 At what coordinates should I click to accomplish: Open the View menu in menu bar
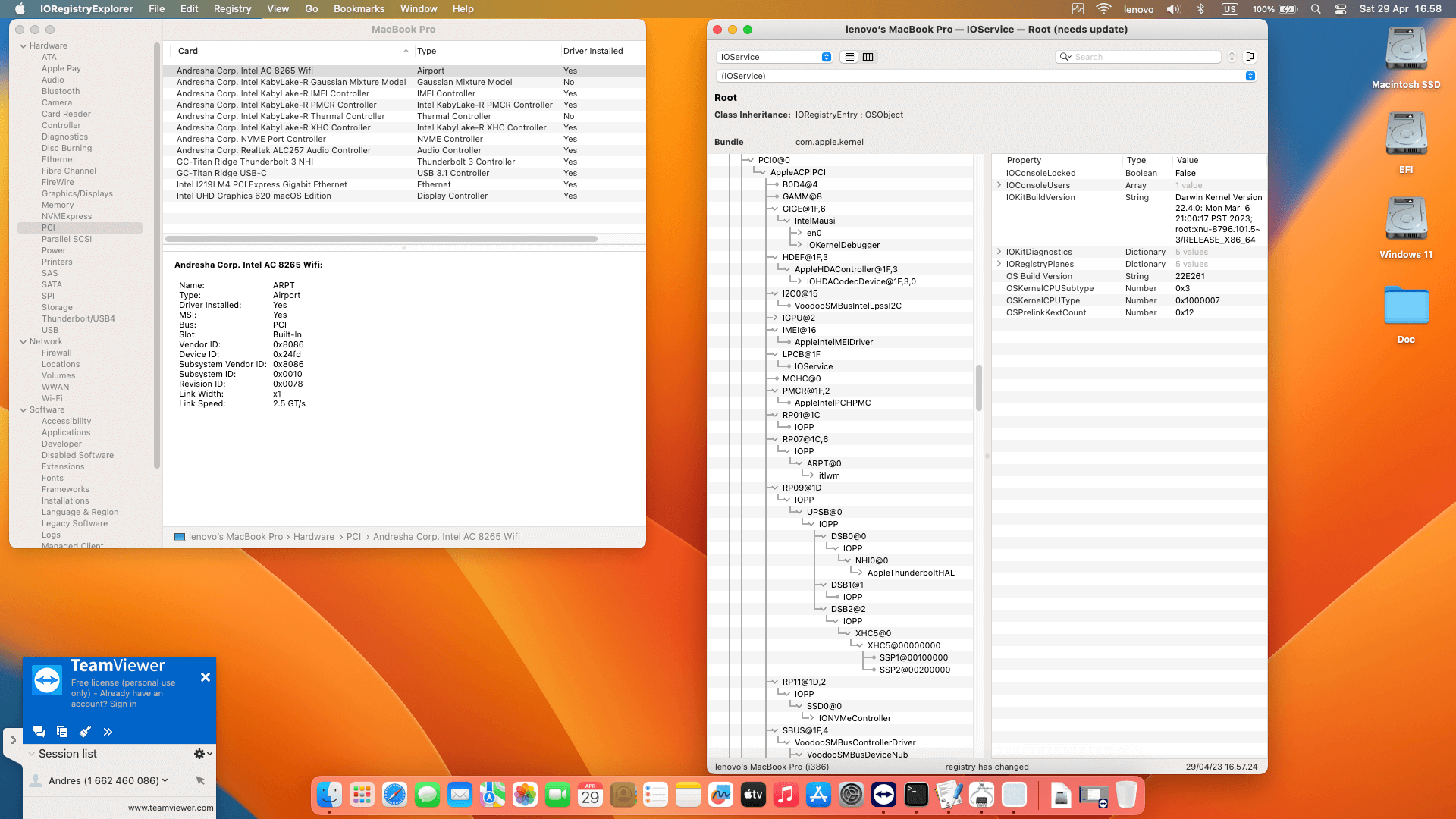coord(278,9)
